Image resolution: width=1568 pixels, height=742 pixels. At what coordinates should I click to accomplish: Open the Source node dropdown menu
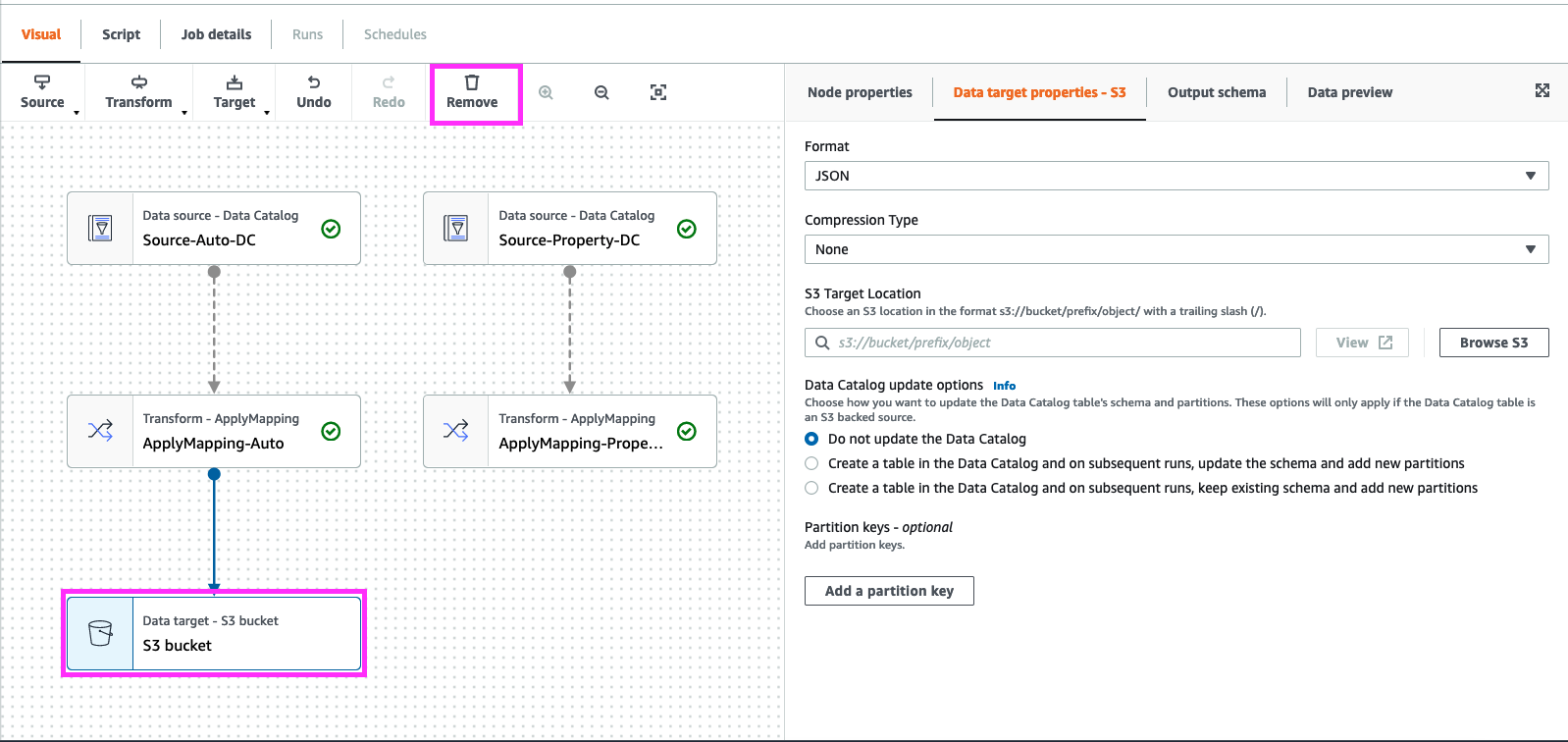(43, 92)
